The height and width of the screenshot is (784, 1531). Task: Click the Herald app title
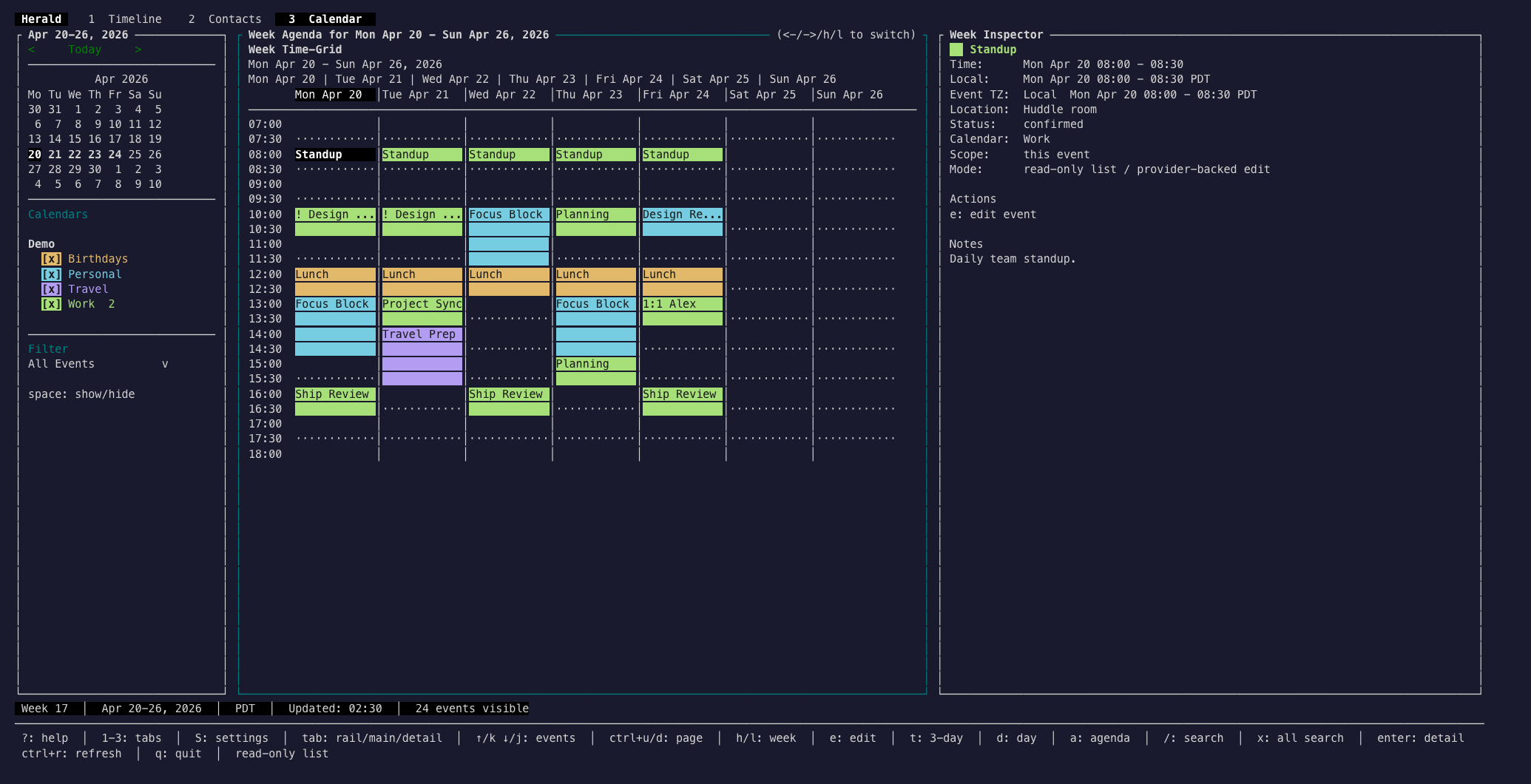tap(41, 19)
